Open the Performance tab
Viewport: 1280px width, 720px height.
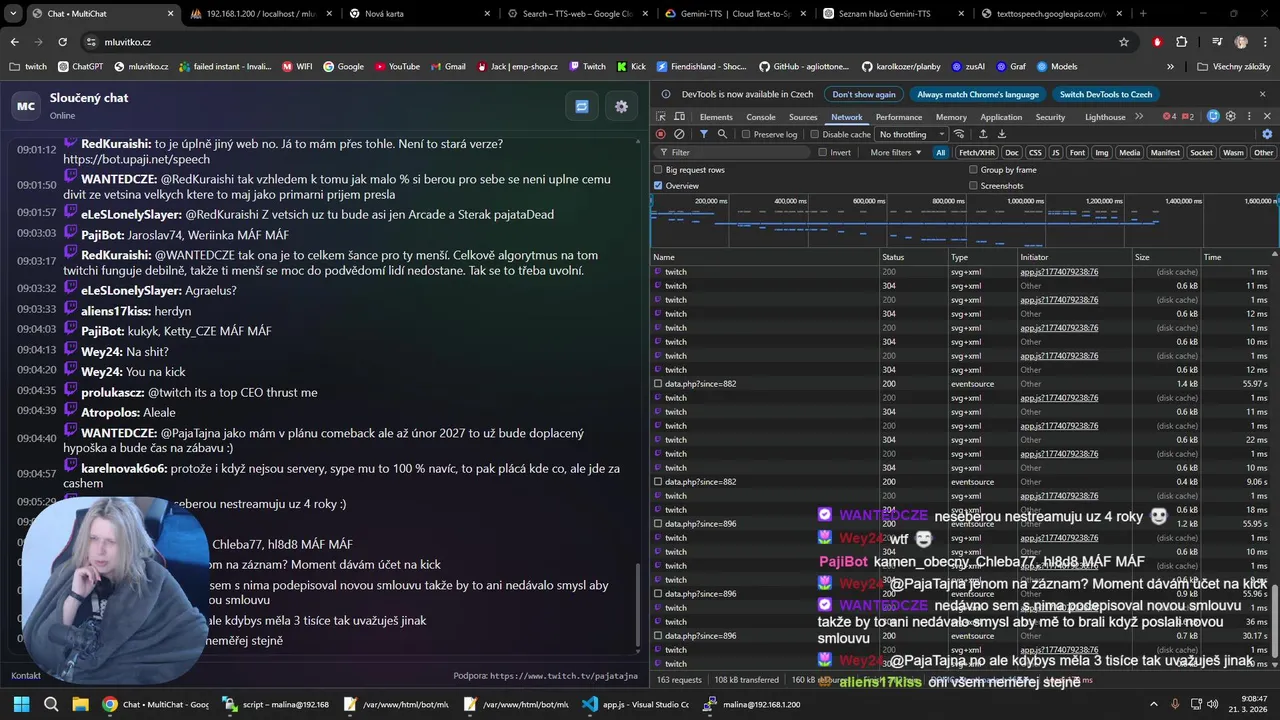tap(899, 117)
